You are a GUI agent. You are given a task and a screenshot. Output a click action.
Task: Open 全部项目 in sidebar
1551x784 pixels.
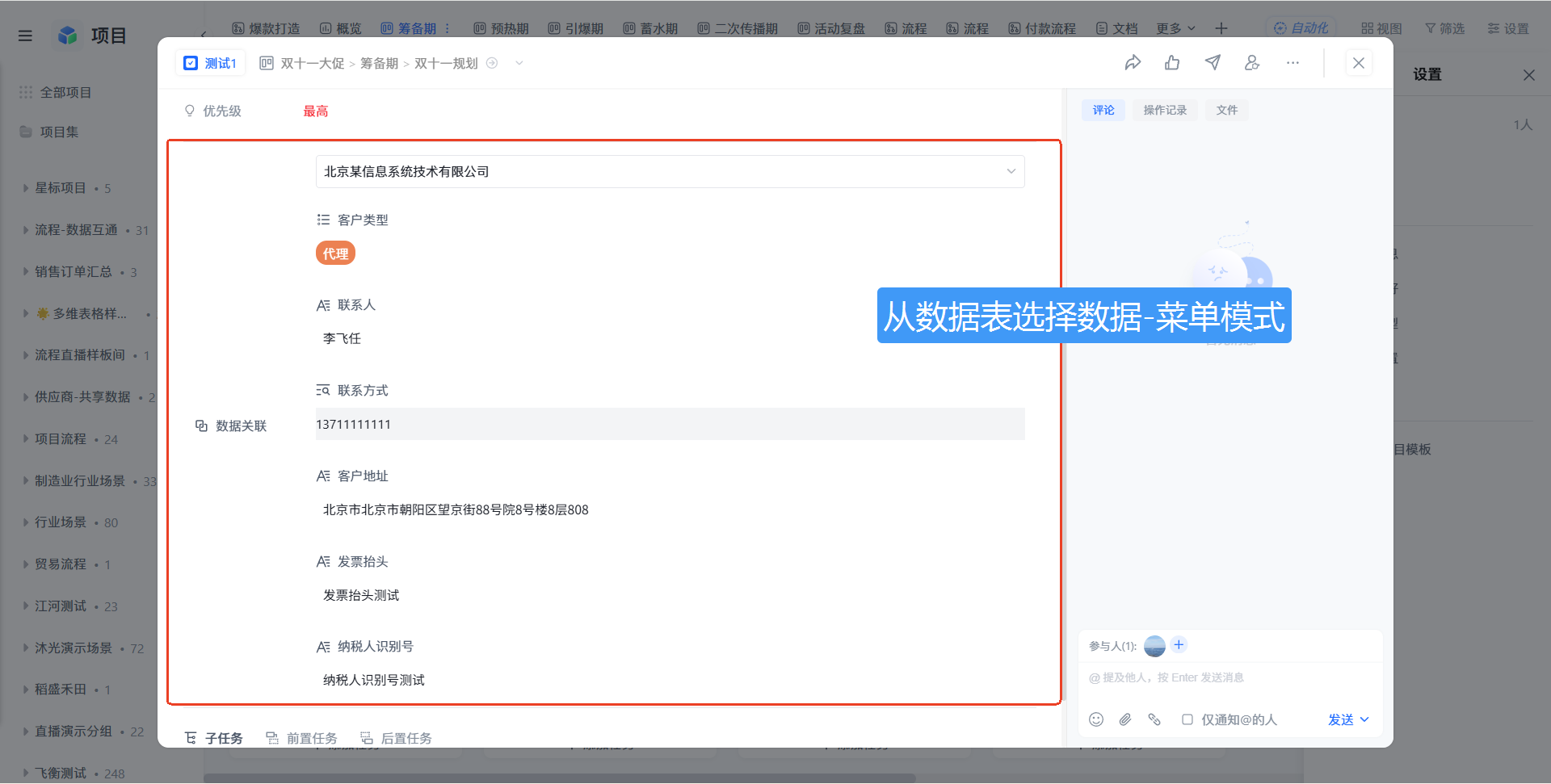pyautogui.click(x=55, y=92)
